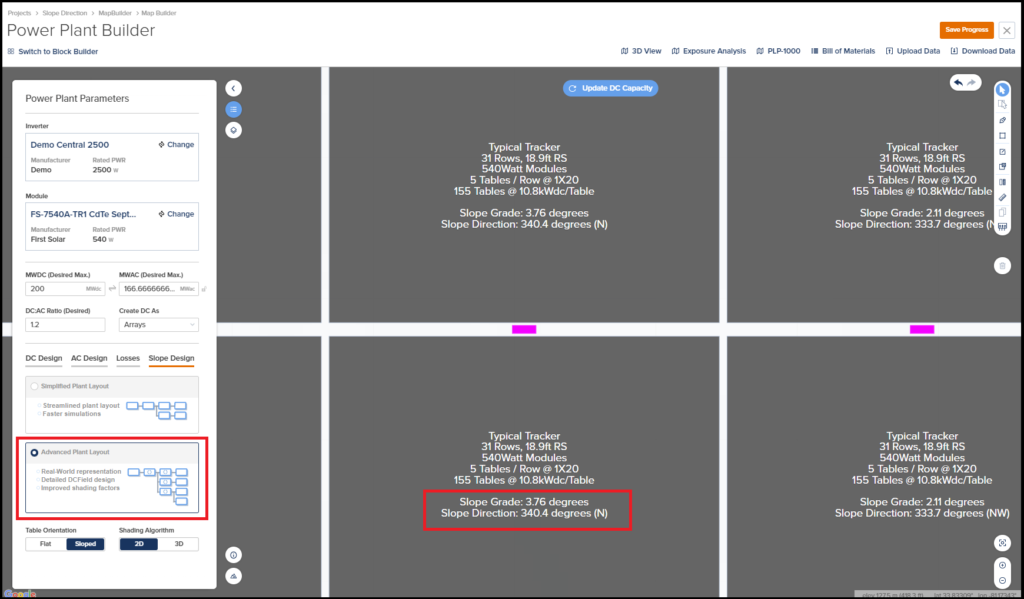Click the Power Plant Parameters heading
The image size is (1024, 599).
click(x=77, y=99)
